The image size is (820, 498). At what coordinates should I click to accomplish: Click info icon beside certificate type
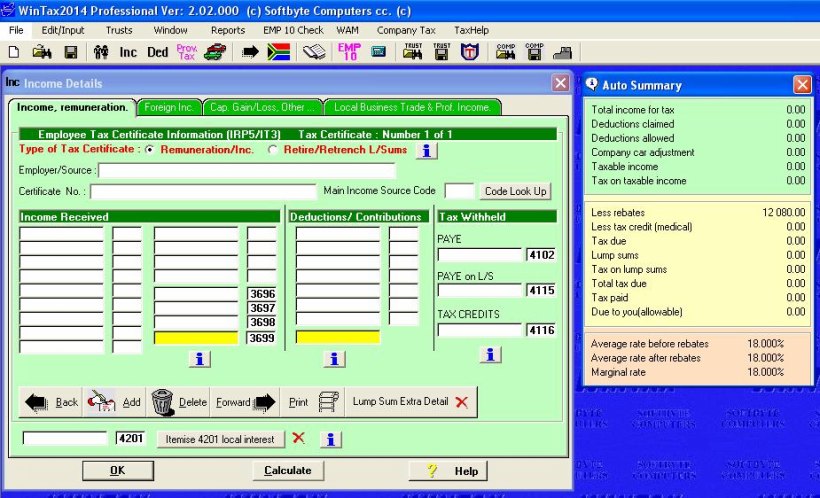[426, 151]
